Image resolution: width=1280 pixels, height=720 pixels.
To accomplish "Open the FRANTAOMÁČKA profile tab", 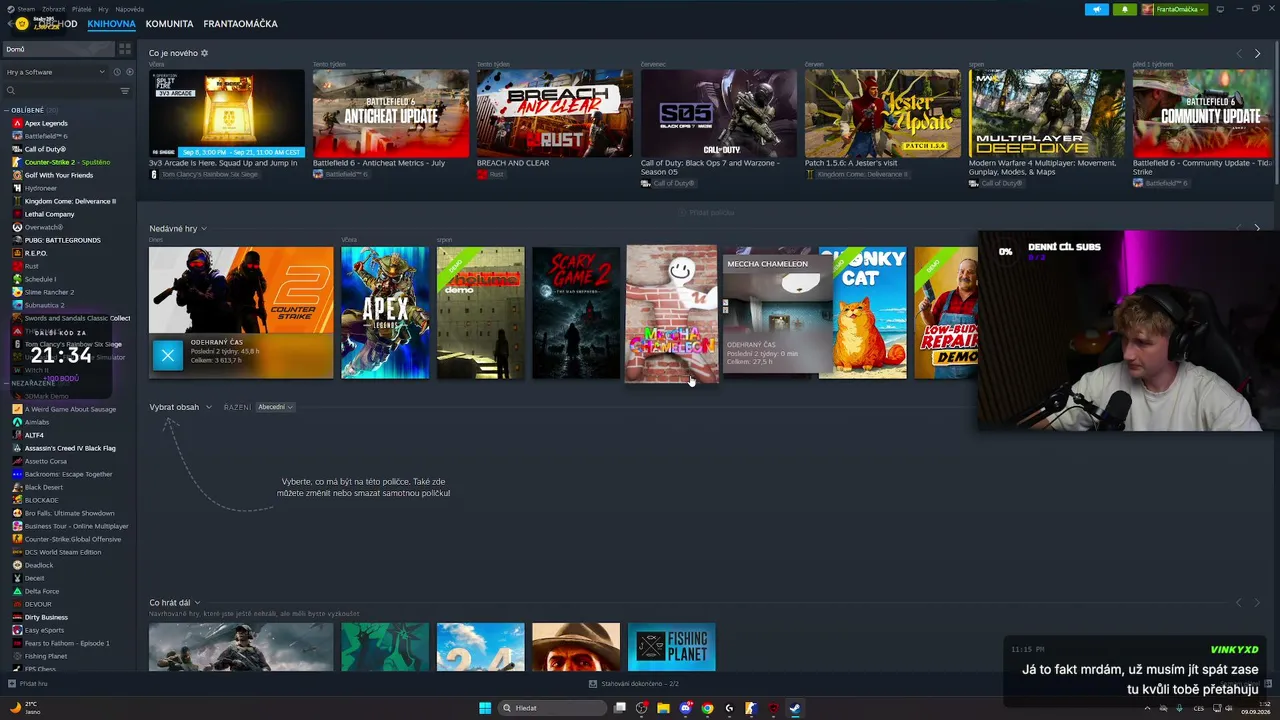I will point(240,24).
